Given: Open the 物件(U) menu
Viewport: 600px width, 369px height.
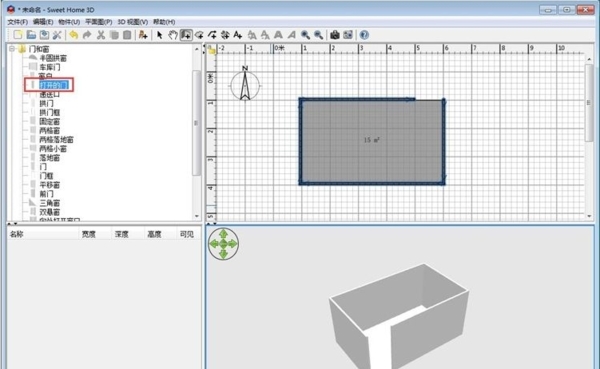Looking at the screenshot, I should [69, 22].
